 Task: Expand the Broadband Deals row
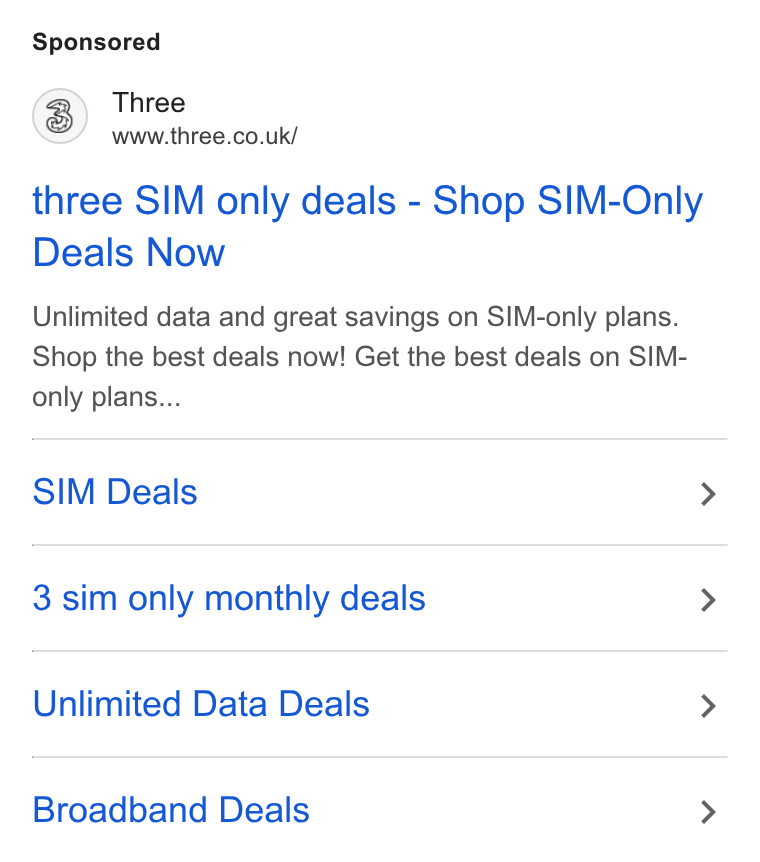379,810
